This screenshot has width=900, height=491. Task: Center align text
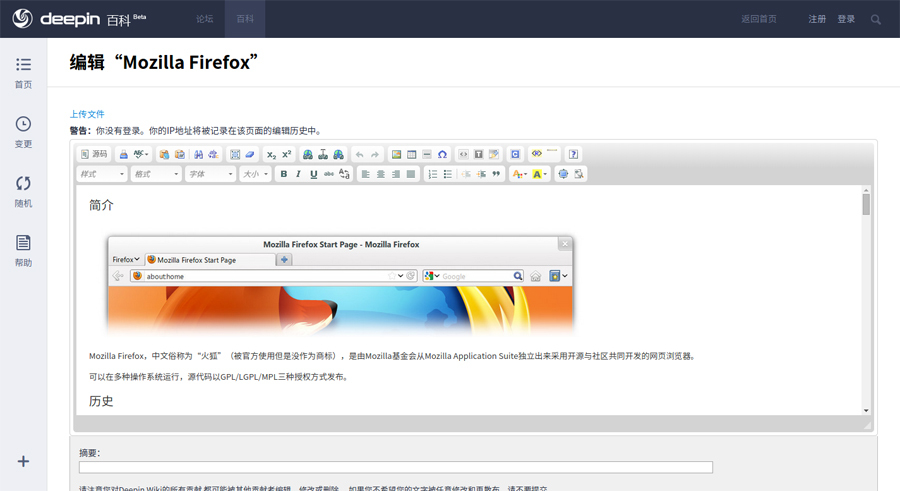coord(381,174)
